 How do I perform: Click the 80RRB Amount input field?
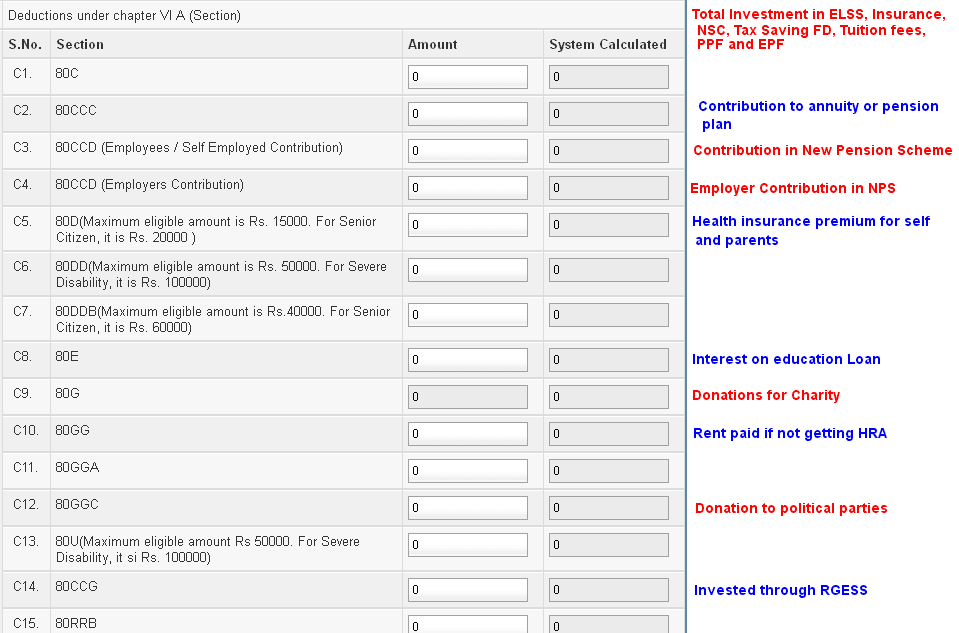point(468,624)
